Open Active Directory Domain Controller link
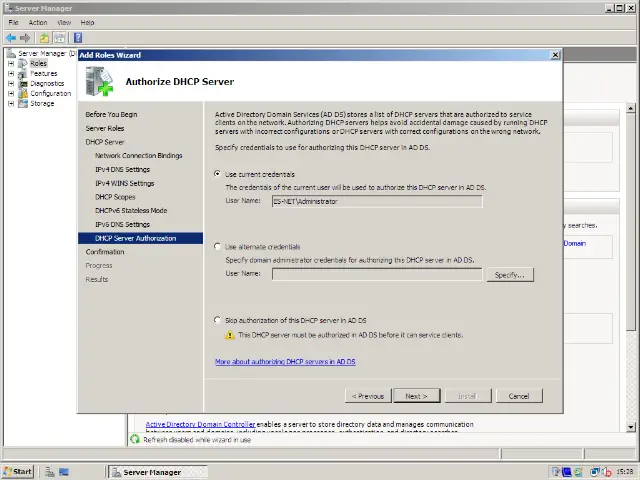This screenshot has height=480, width=640. click(200, 424)
